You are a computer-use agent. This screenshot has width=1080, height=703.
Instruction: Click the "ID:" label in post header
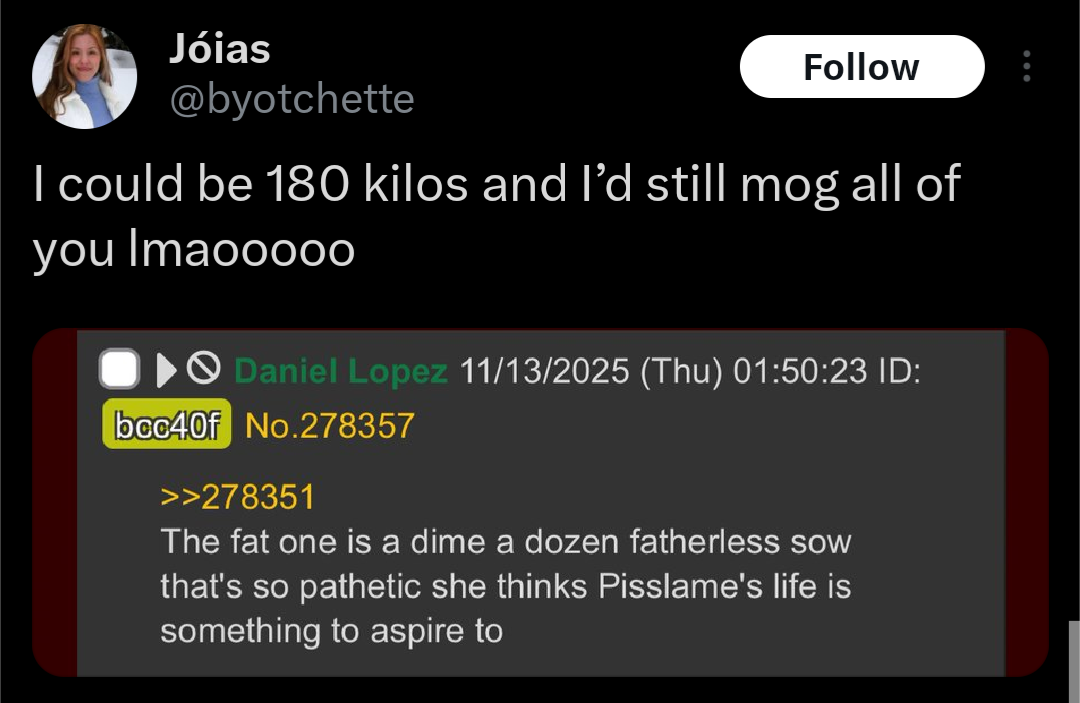click(898, 372)
